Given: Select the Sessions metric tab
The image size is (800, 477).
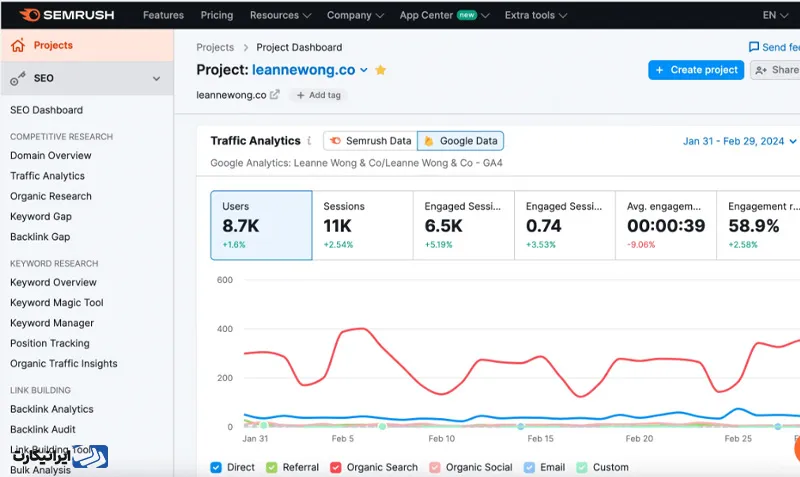Looking at the screenshot, I should (362, 225).
